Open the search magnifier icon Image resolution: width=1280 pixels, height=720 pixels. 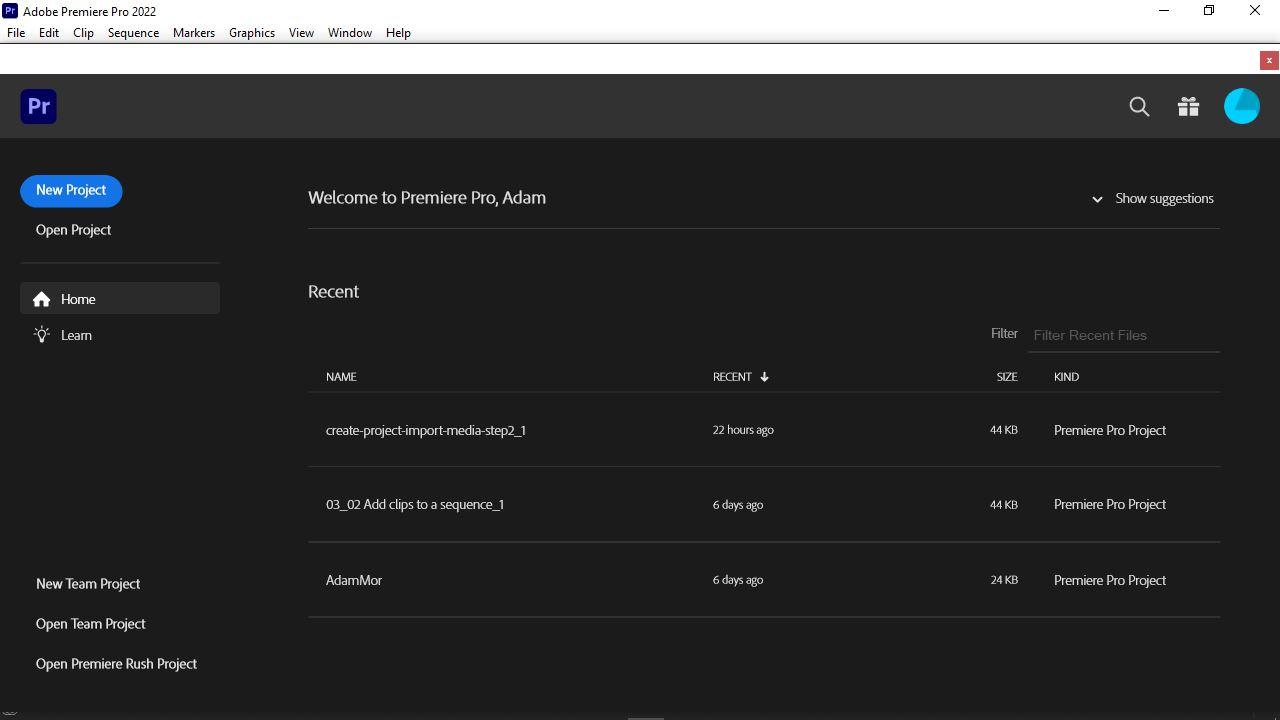[x=1139, y=107]
